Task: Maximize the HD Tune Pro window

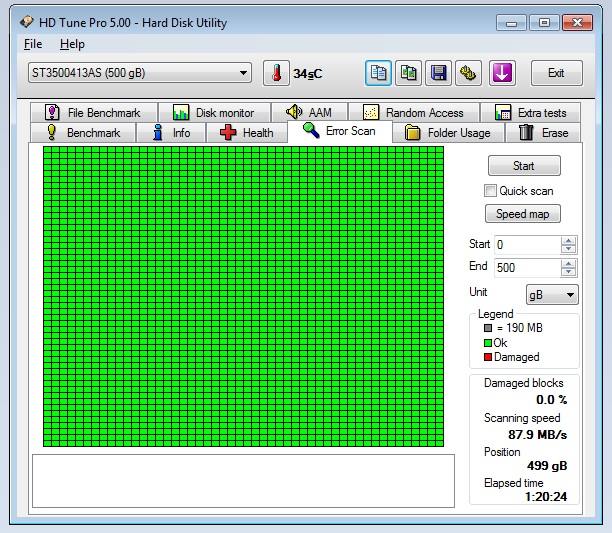Action: click(x=544, y=23)
